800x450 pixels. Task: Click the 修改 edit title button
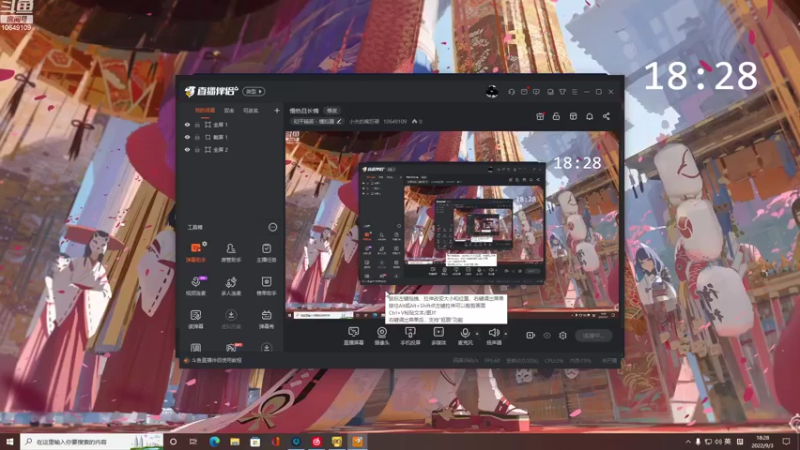coord(332,111)
